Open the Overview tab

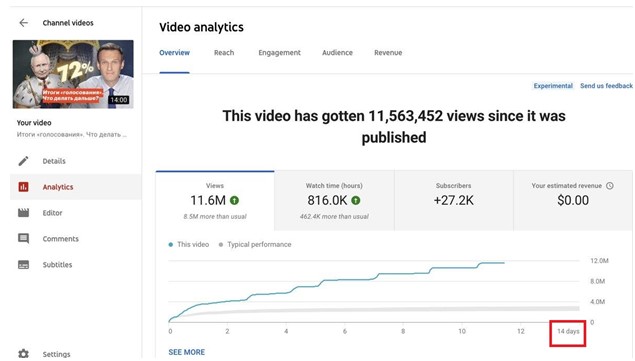tap(174, 53)
